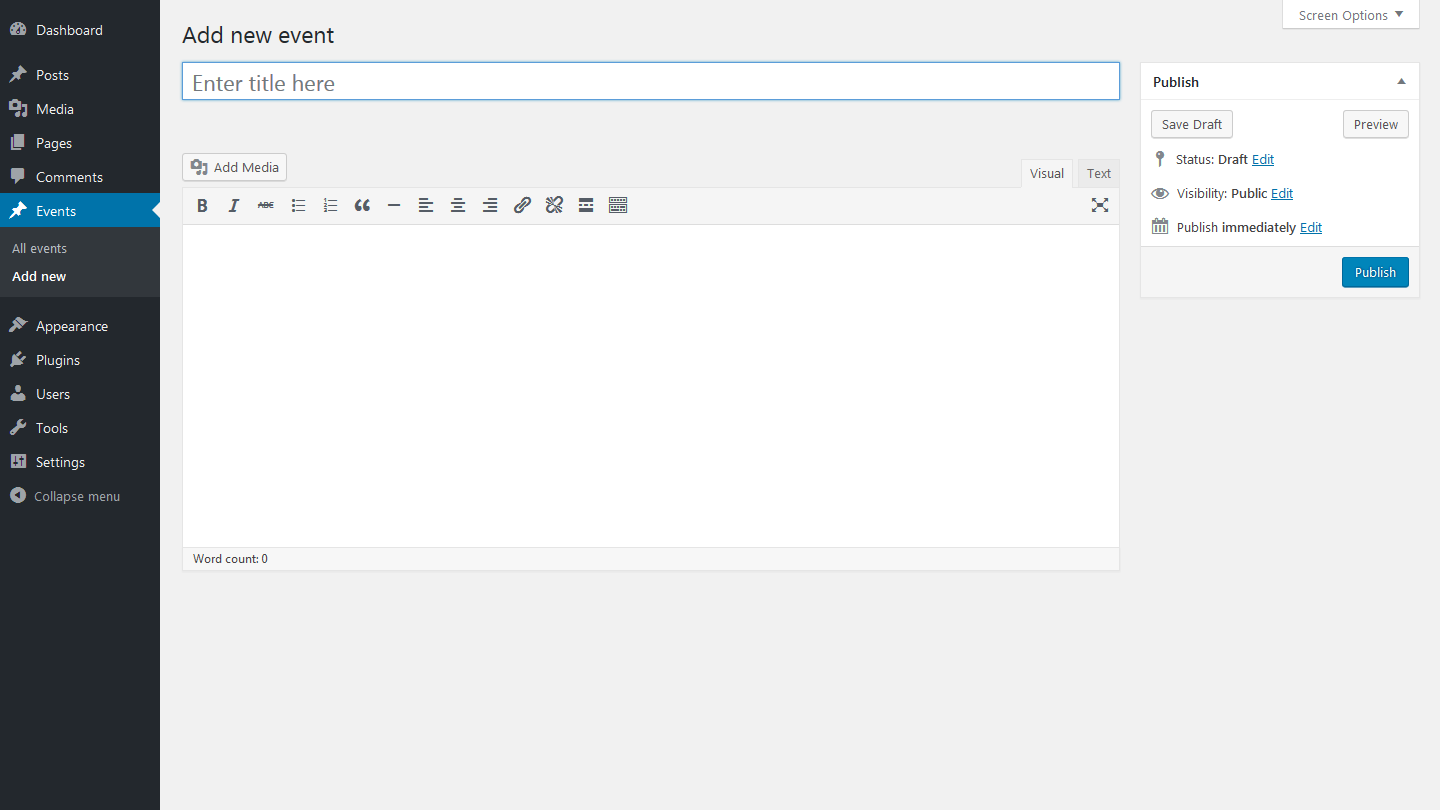Toggle the toolbar kitchen sink
Image resolution: width=1440 pixels, height=810 pixels.
click(618, 205)
